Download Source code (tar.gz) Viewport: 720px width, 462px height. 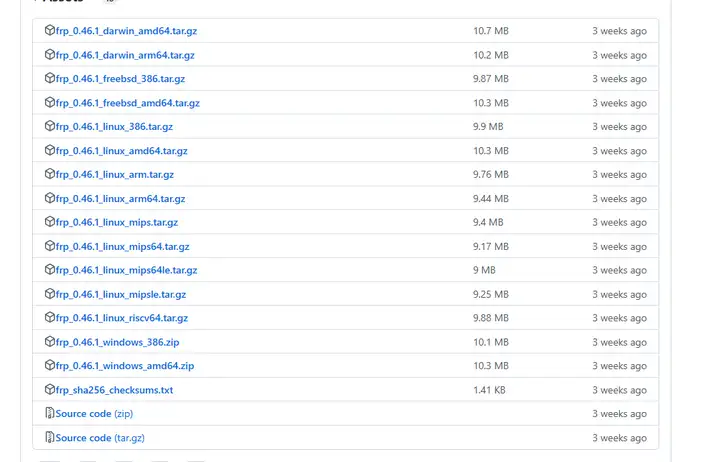coord(100,438)
